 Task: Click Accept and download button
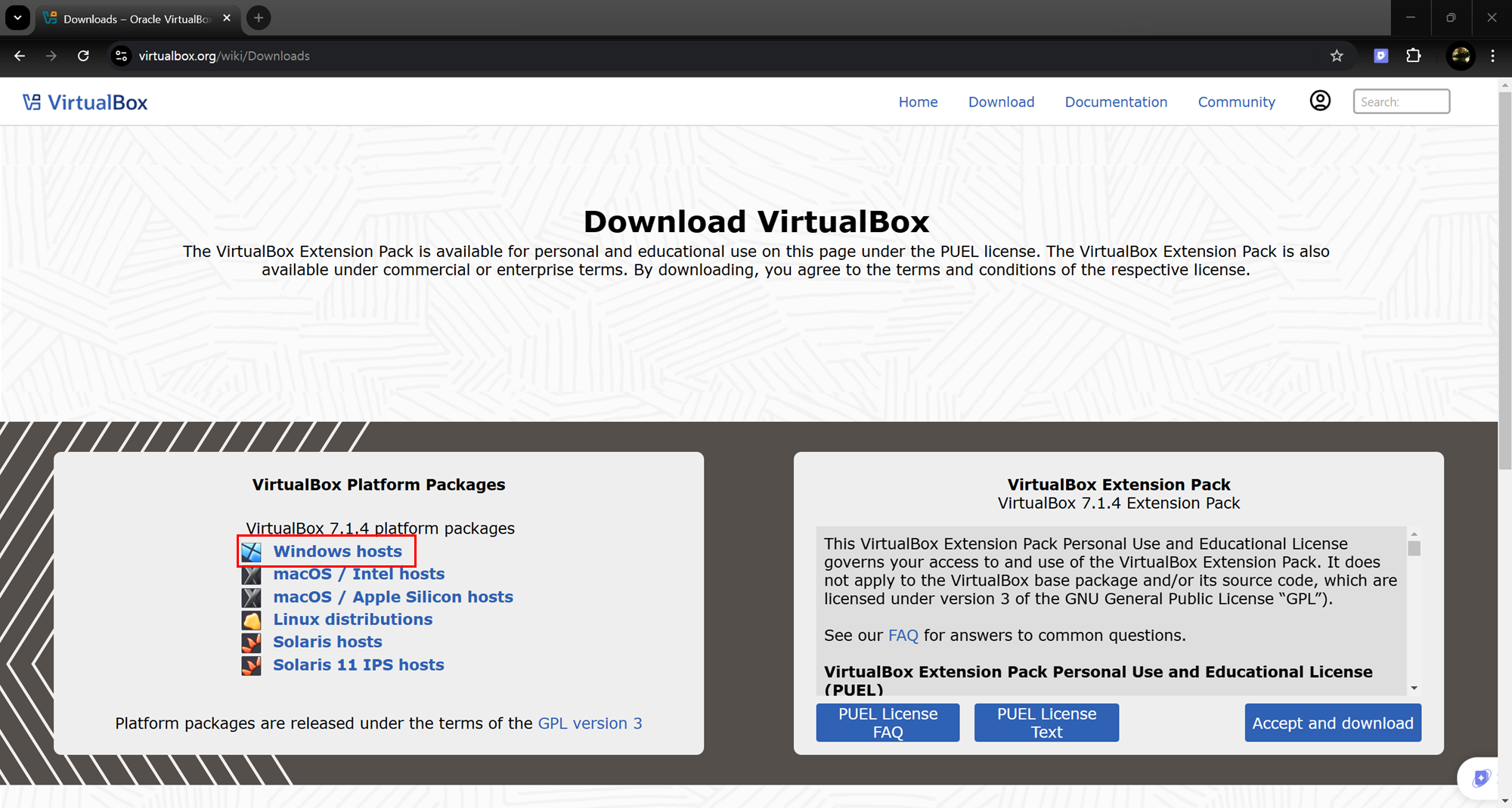pos(1333,723)
